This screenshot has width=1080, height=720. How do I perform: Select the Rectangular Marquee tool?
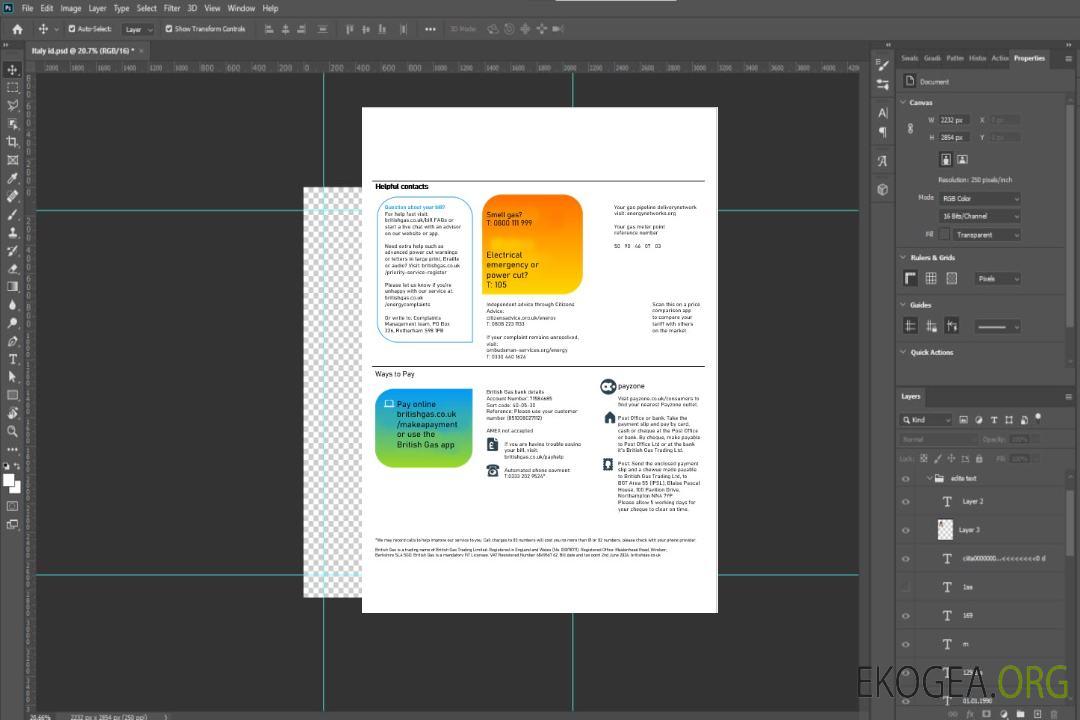[12, 88]
